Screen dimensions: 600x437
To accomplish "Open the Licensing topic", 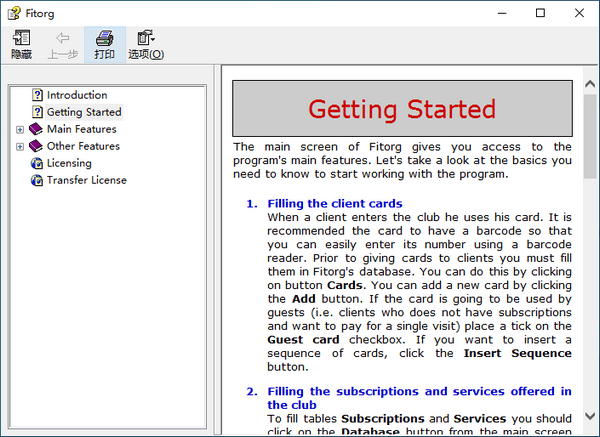I will coord(69,163).
